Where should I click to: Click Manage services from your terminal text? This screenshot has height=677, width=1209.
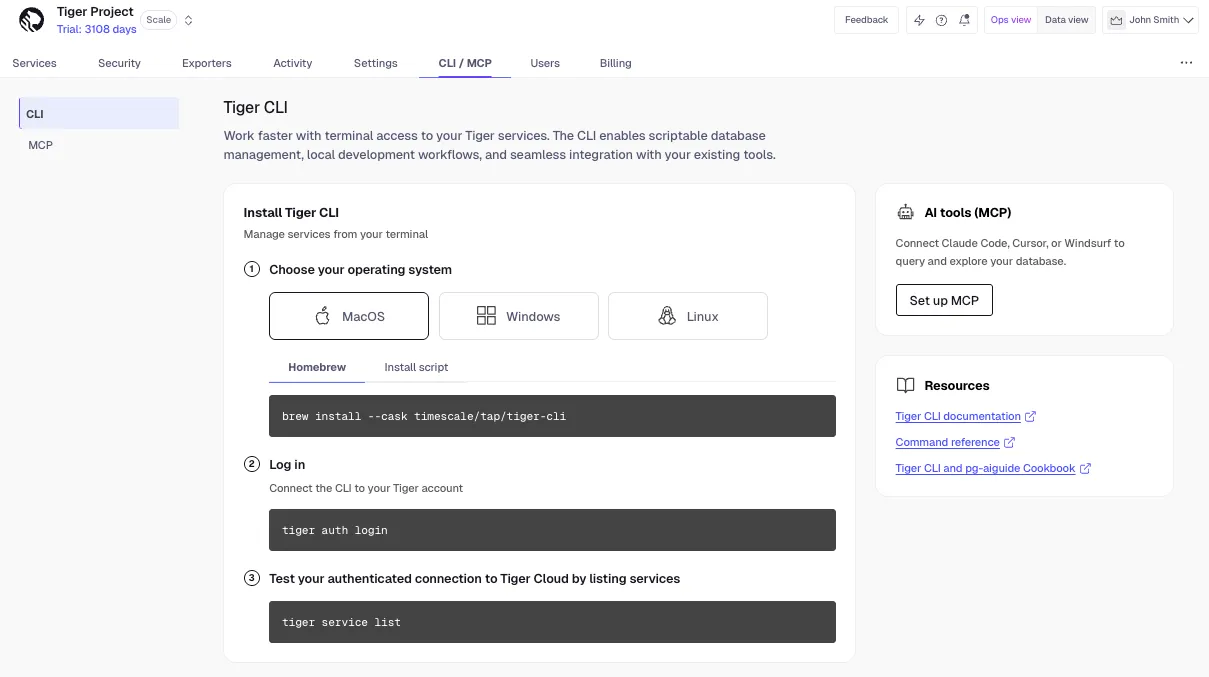point(336,234)
